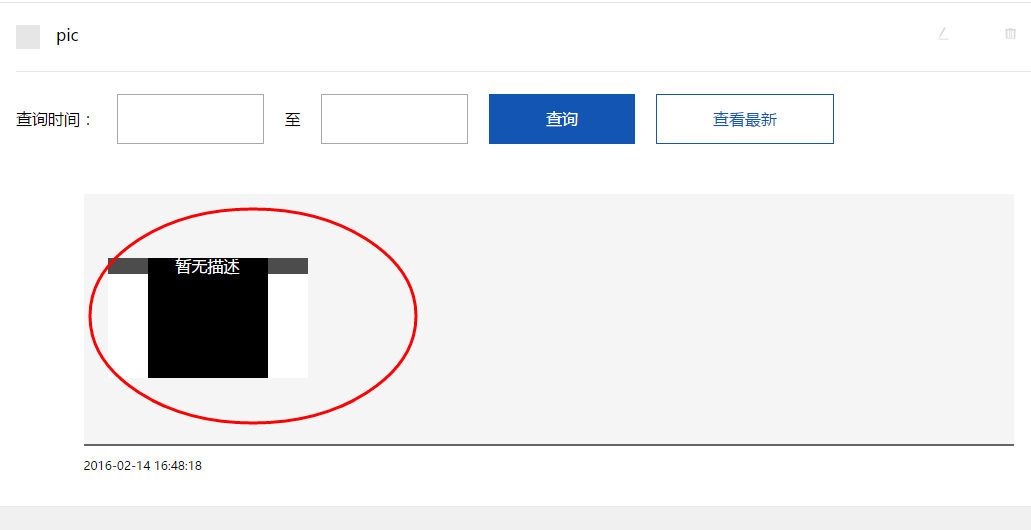Click the blue 查询 button
This screenshot has width=1031, height=530.
coord(562,119)
